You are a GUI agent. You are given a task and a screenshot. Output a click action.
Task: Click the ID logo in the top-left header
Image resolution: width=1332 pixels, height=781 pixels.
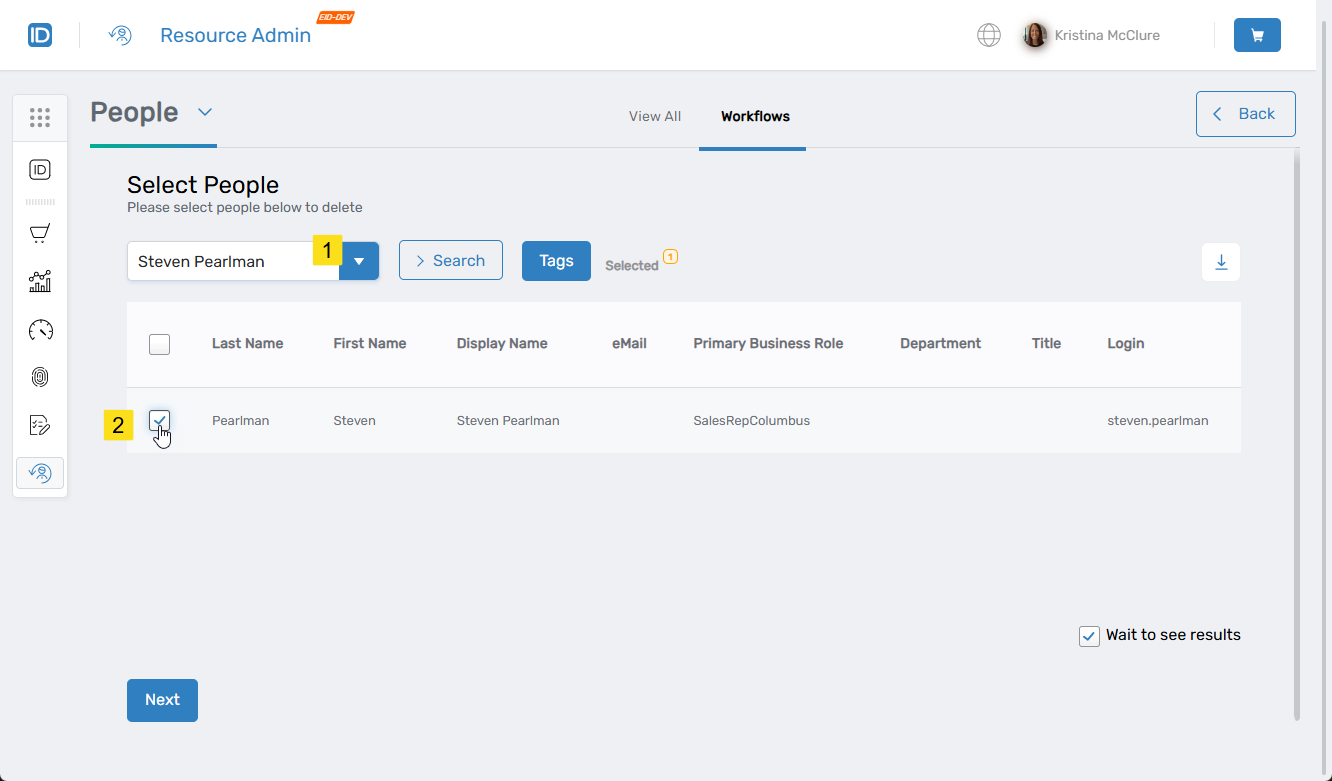coord(40,35)
